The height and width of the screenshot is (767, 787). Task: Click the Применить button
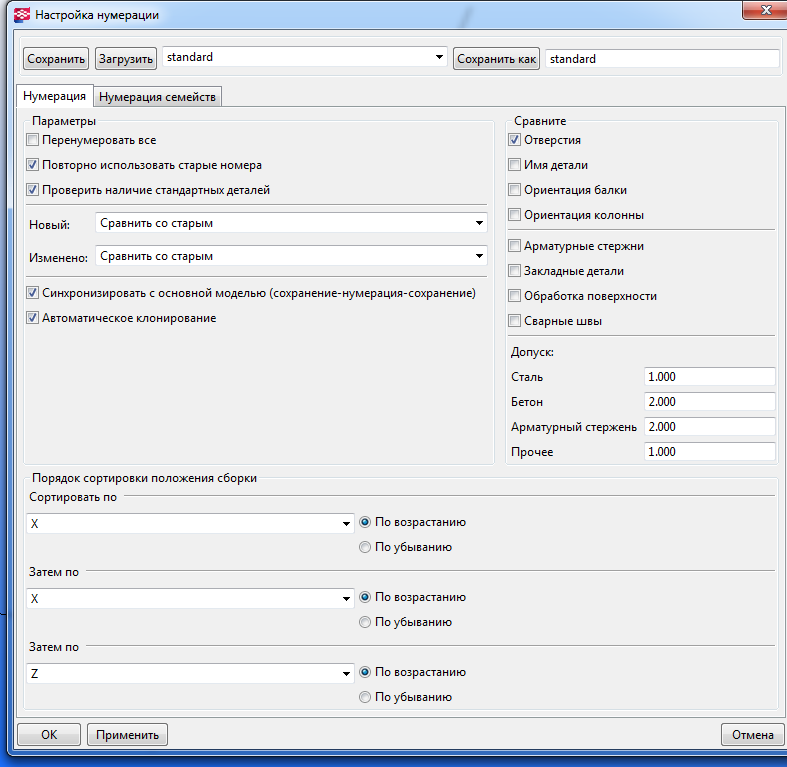pyautogui.click(x=127, y=735)
